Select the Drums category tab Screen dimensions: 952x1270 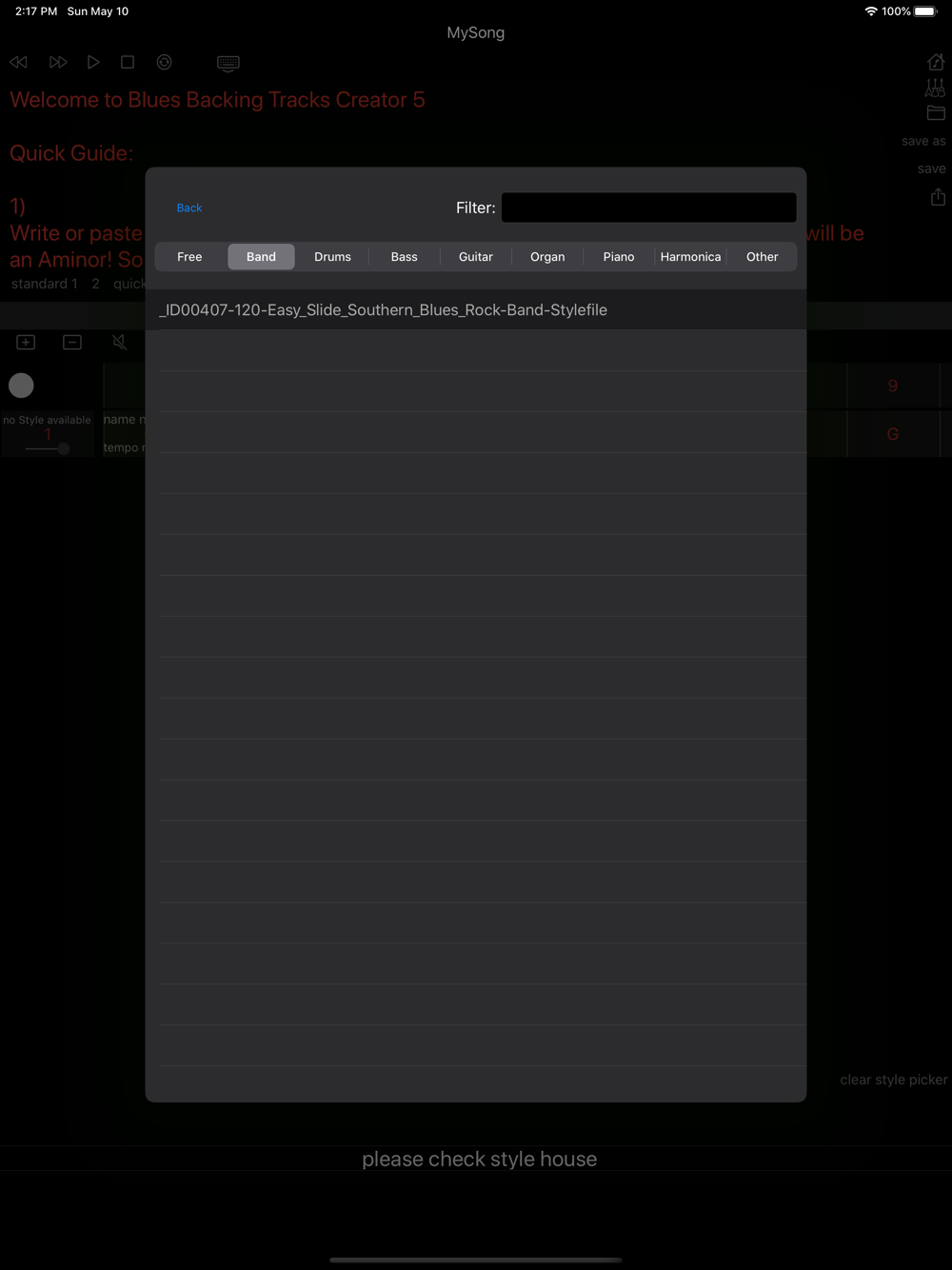(332, 257)
